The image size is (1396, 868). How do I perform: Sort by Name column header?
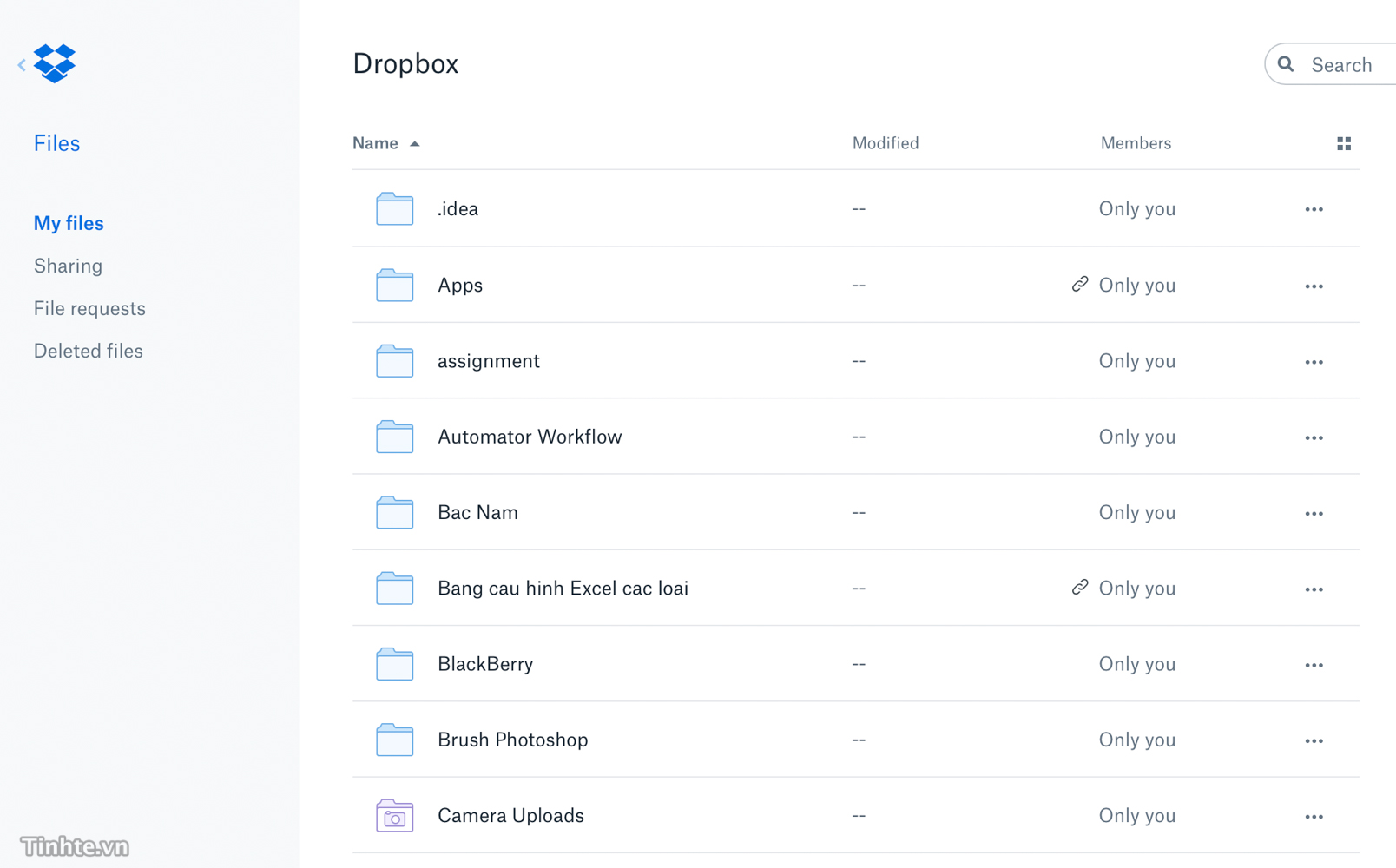375,143
